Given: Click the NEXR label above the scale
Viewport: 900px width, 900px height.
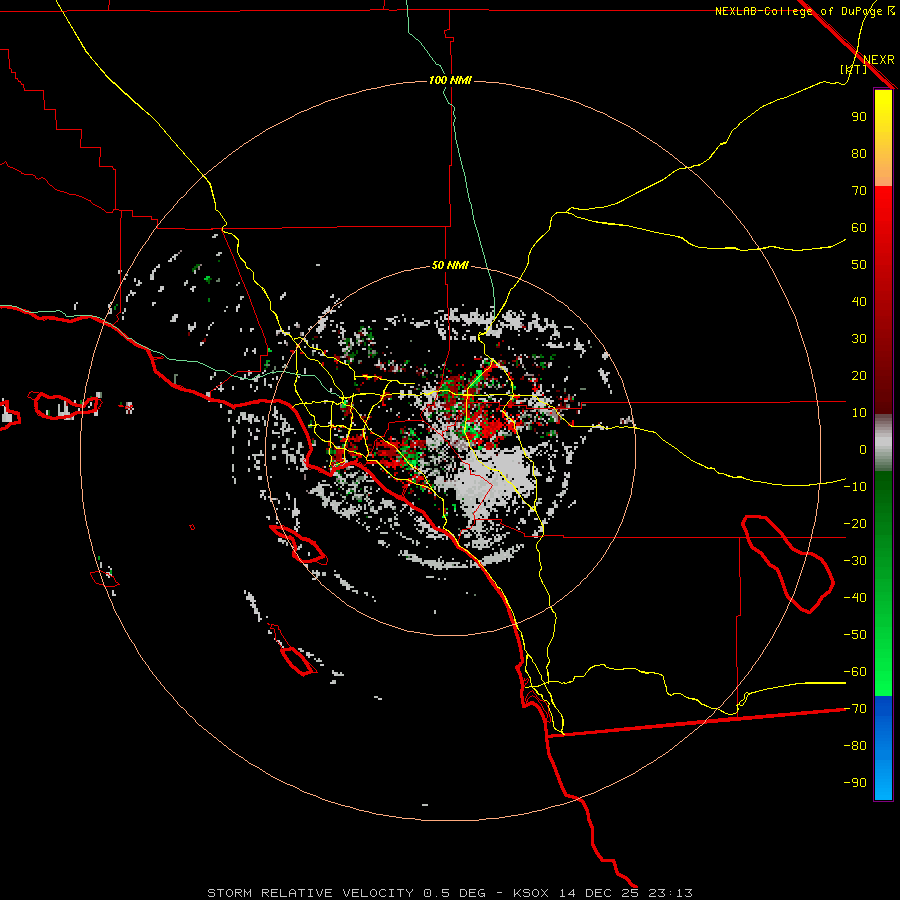Looking at the screenshot, I should pos(878,60).
